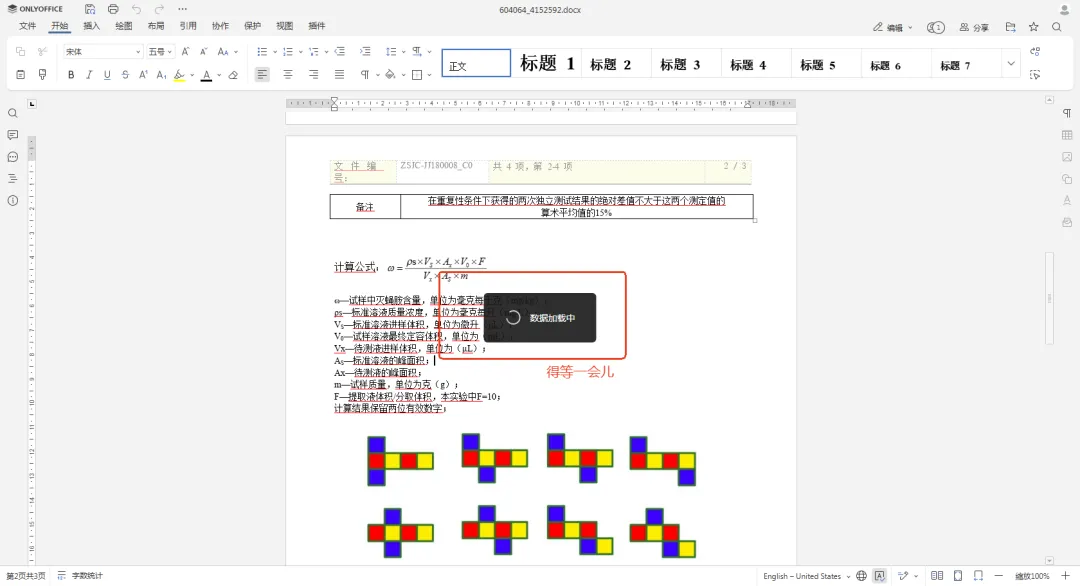Activate the Copy Style paintbrush
The width and height of the screenshot is (1080, 586).
coord(43,74)
